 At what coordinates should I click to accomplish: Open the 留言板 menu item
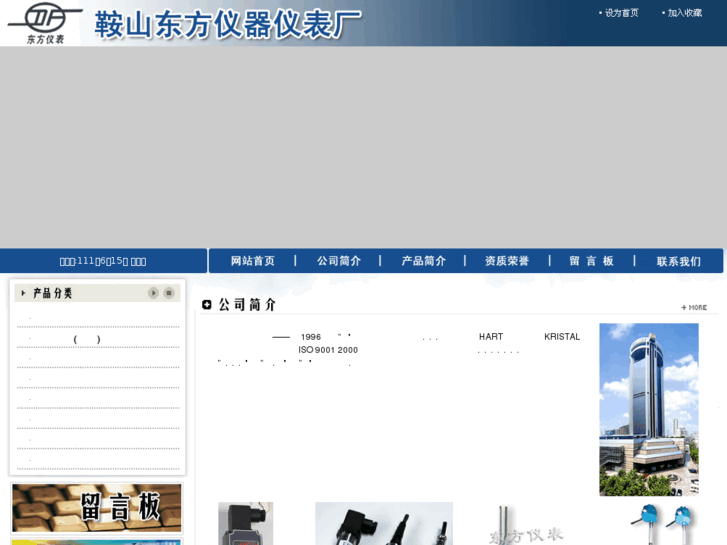(592, 261)
